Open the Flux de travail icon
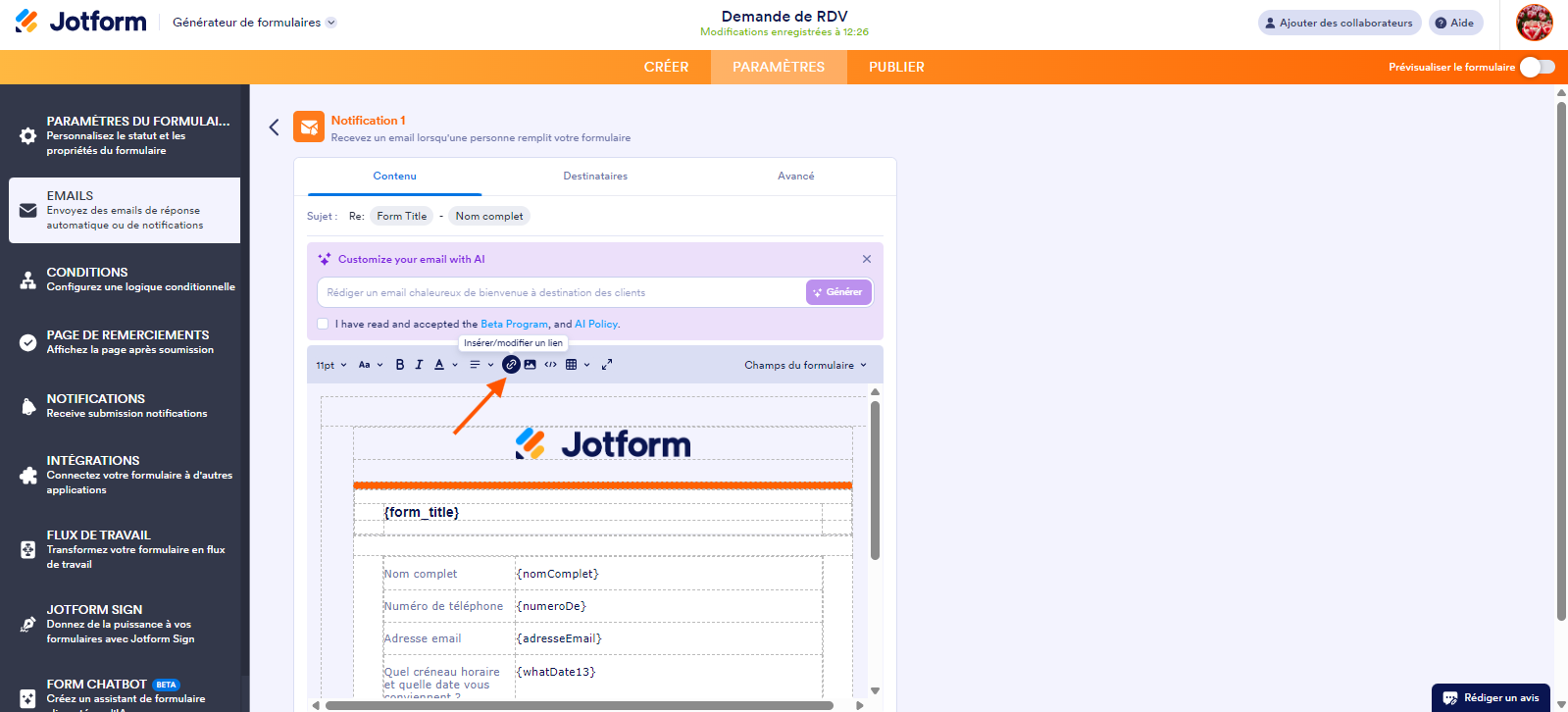 pos(28,549)
